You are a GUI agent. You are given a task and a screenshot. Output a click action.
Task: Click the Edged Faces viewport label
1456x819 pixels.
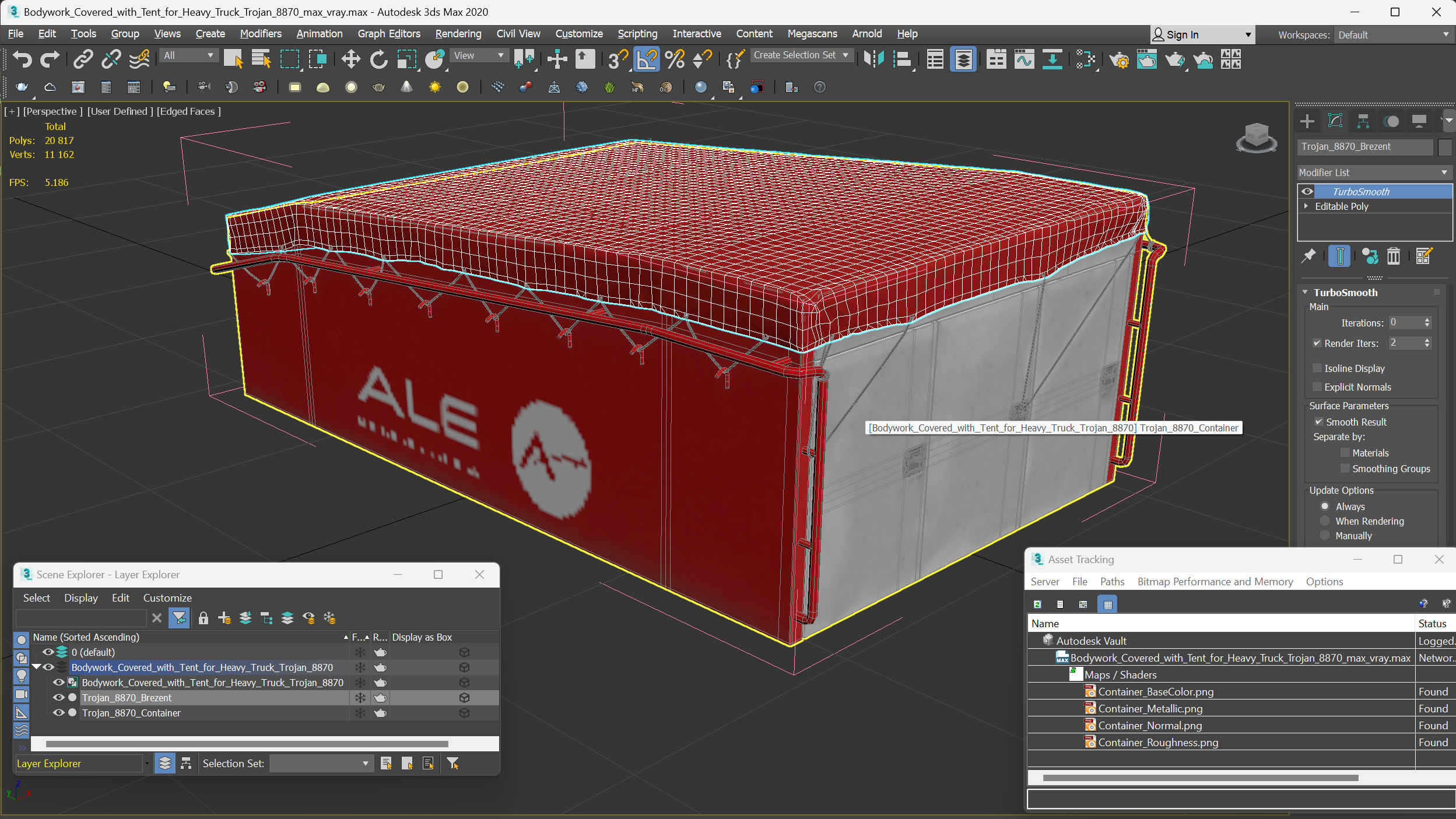[189, 111]
